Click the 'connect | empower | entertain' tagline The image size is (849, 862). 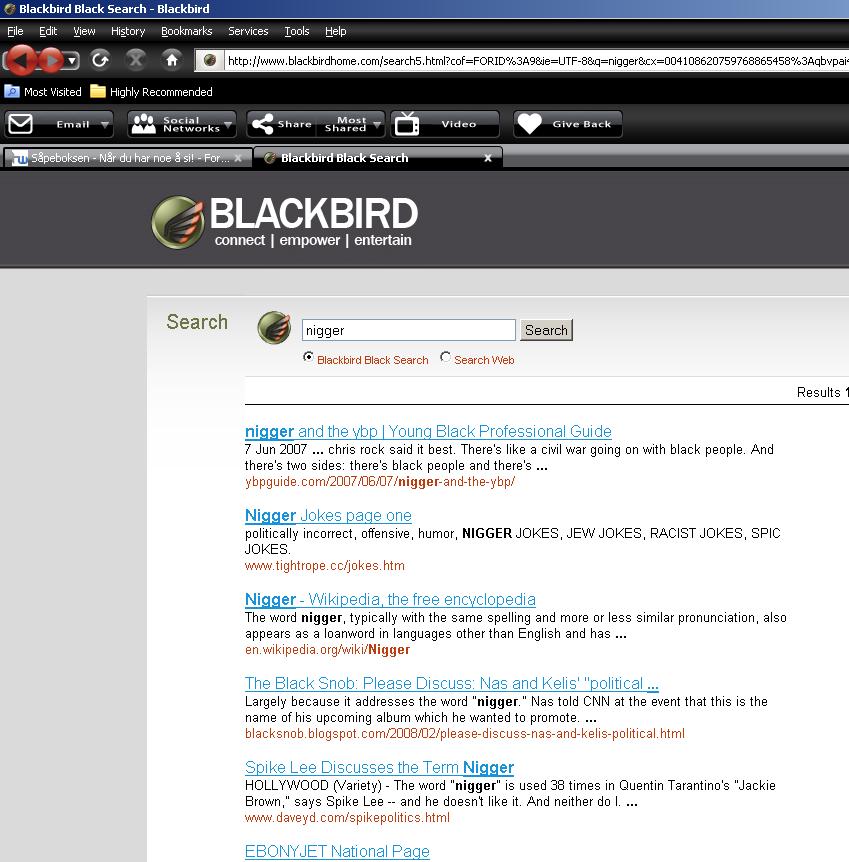(x=313, y=240)
